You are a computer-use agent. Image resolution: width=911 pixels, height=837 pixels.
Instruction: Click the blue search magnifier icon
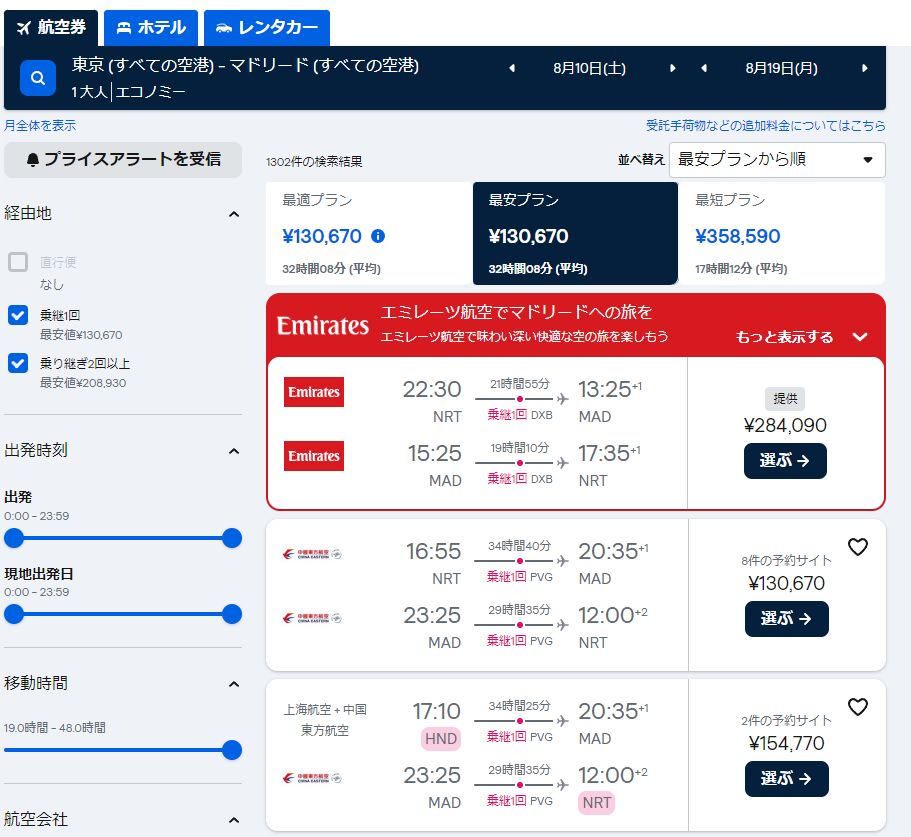tap(38, 78)
